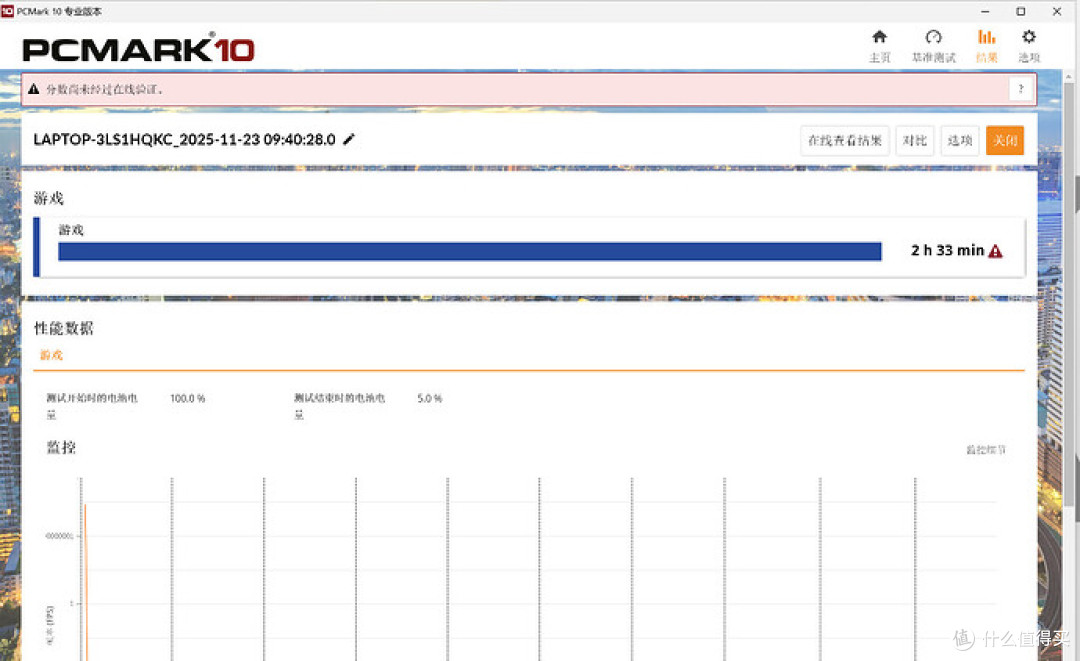
Task: Click the 2 h 33 min result value
Action: [947, 251]
